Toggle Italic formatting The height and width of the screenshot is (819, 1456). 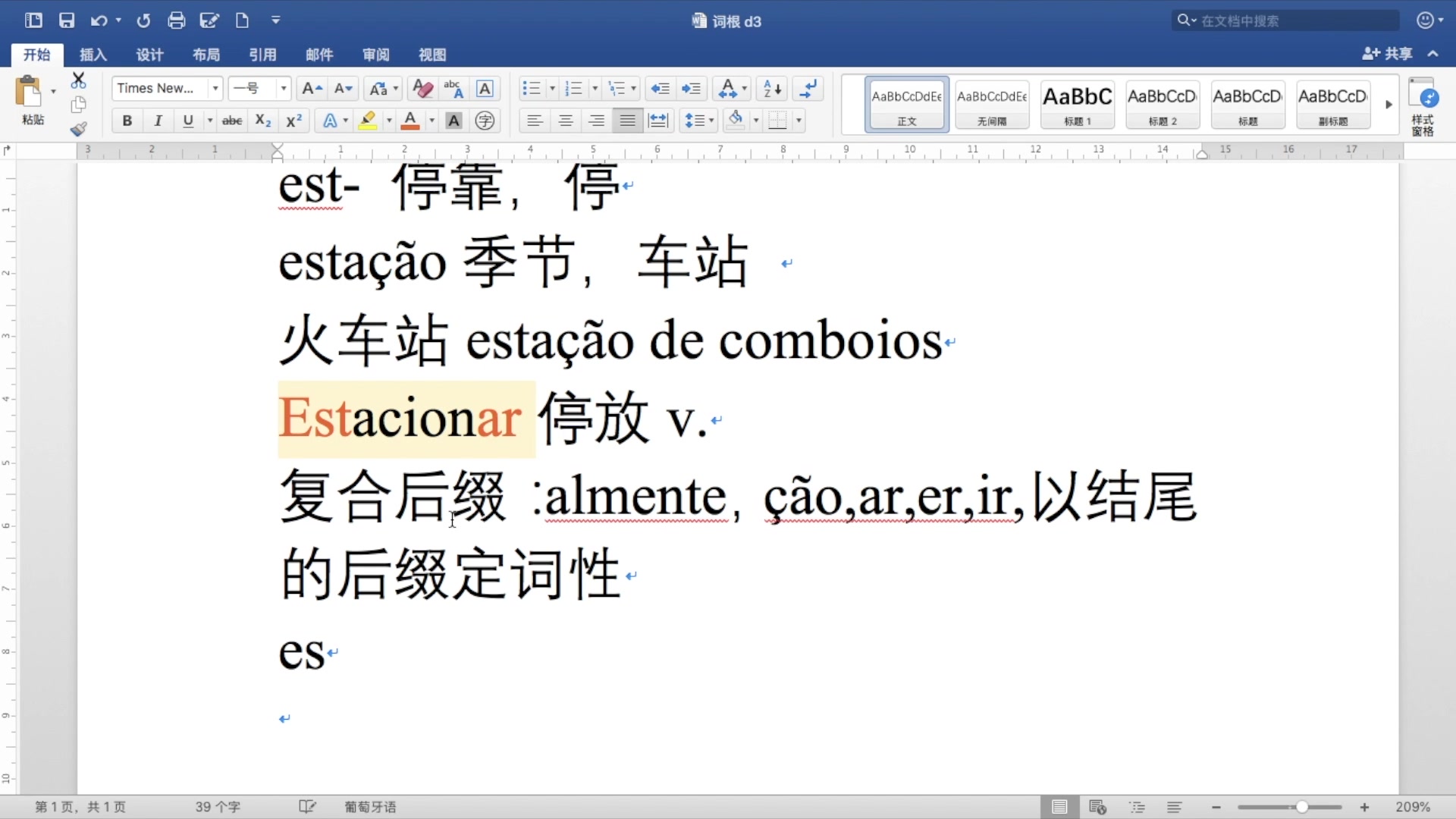click(x=158, y=121)
